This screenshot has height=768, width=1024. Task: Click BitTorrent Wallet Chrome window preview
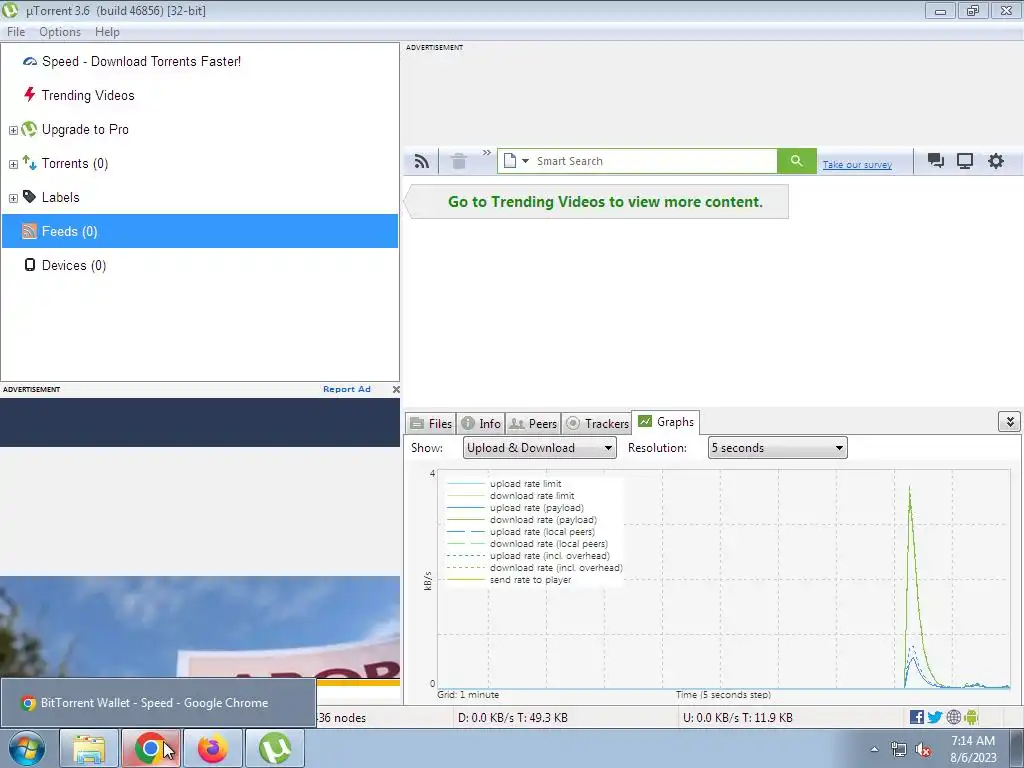coord(158,703)
